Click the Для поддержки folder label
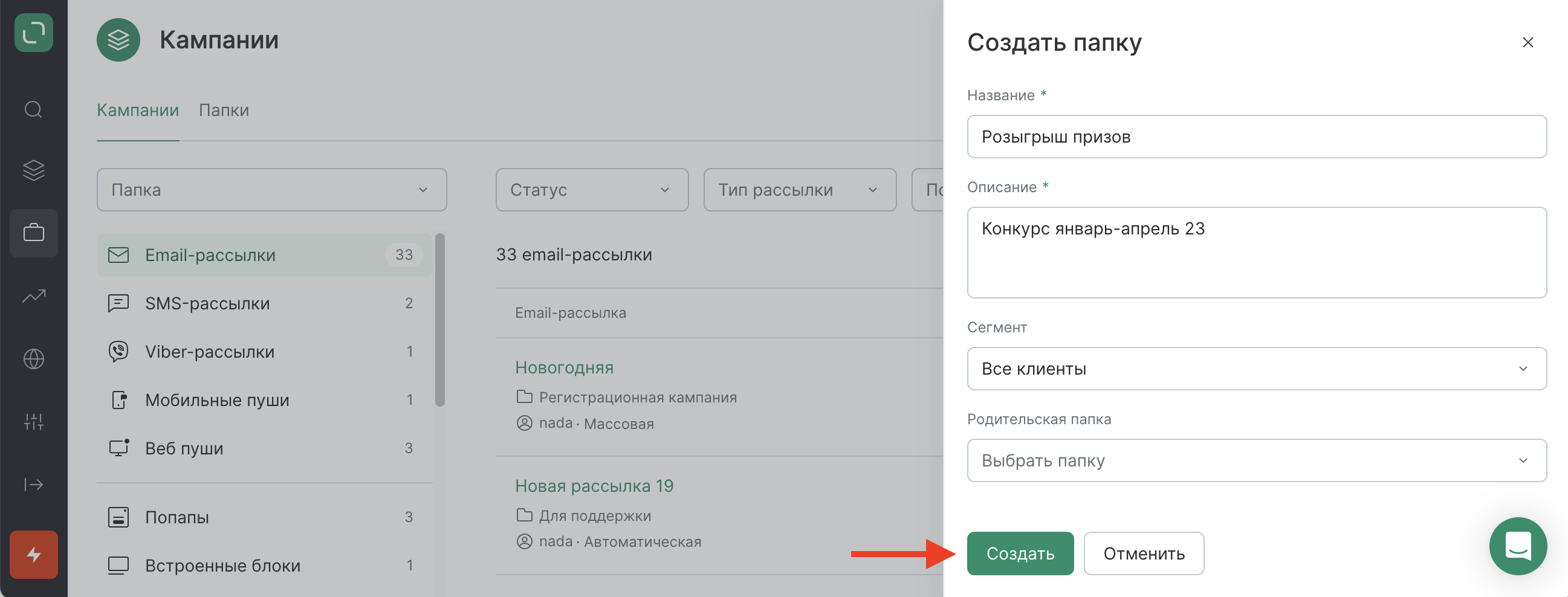This screenshot has height=597, width=1568. (595, 515)
